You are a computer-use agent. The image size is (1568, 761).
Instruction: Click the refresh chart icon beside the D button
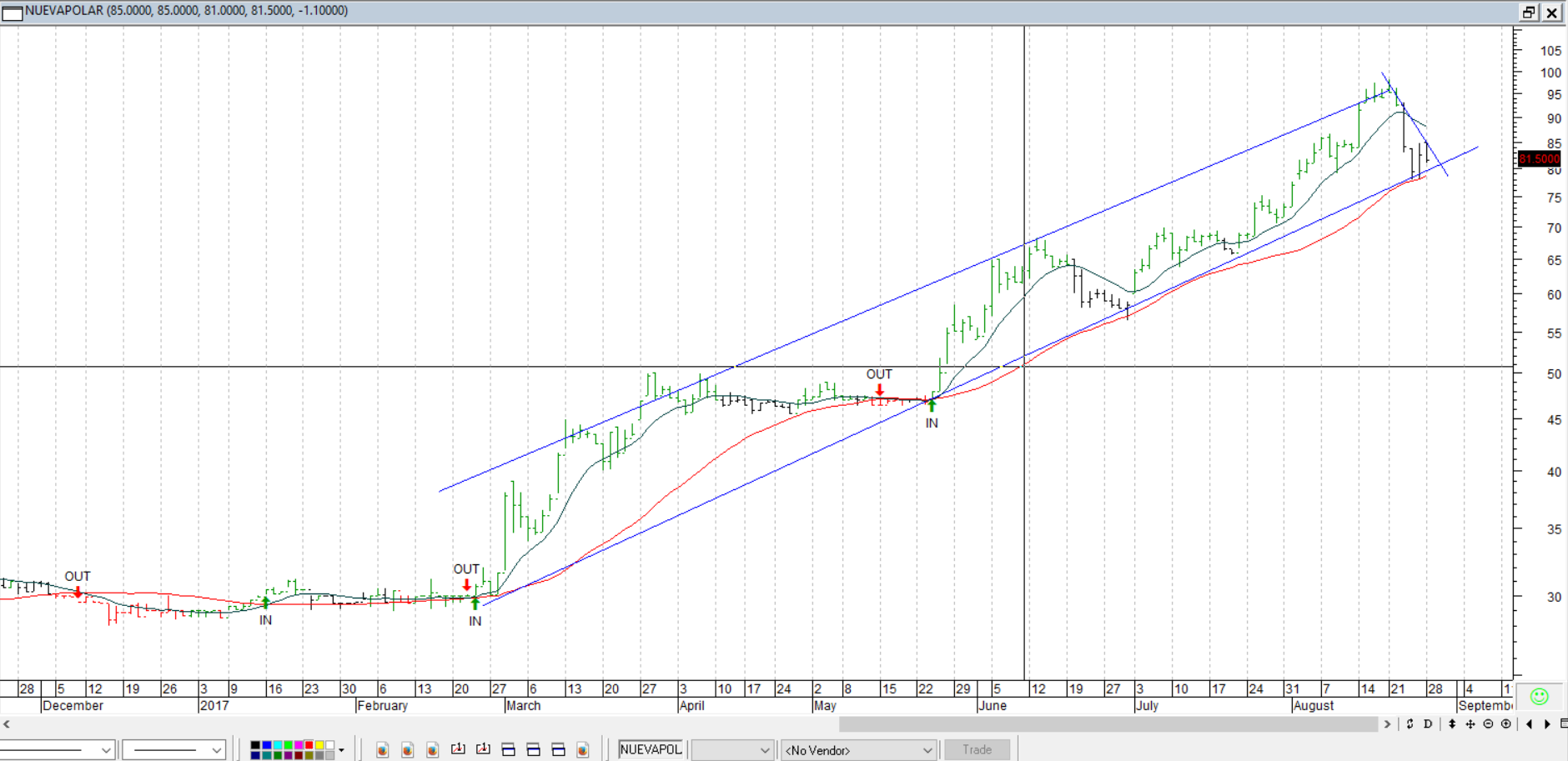pos(1410,724)
